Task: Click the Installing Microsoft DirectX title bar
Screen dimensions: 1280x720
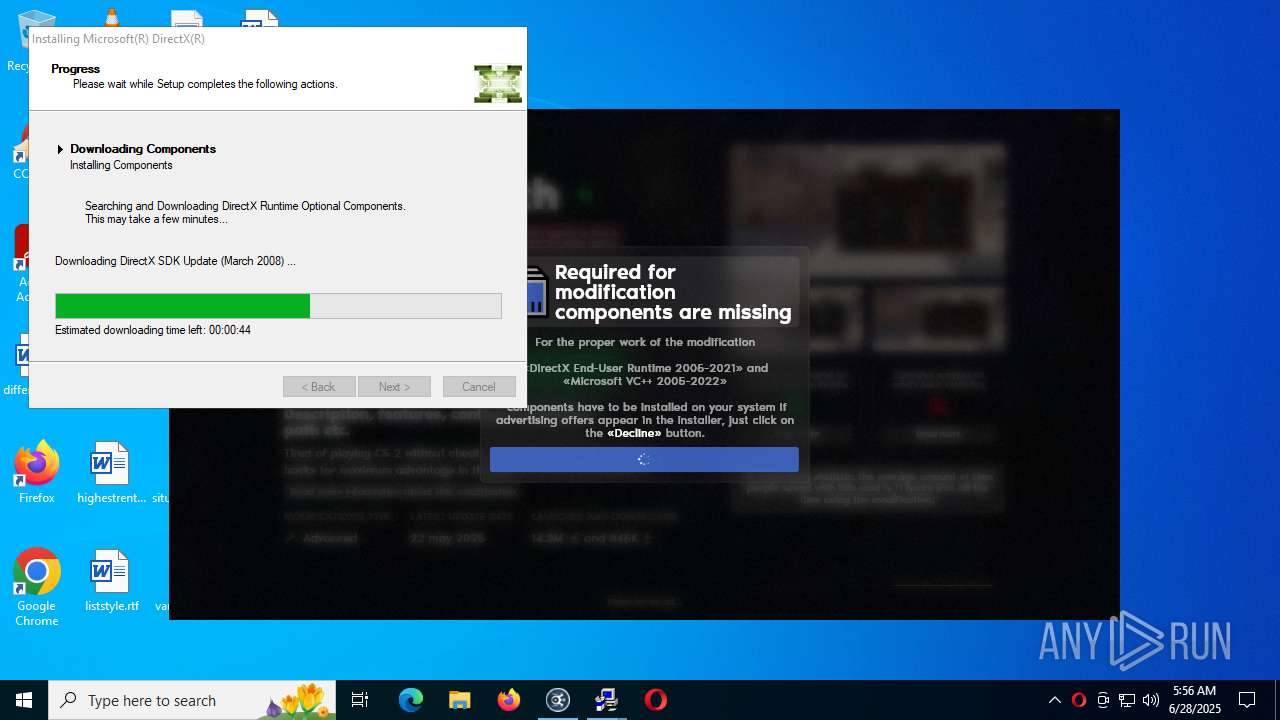Action: click(278, 39)
